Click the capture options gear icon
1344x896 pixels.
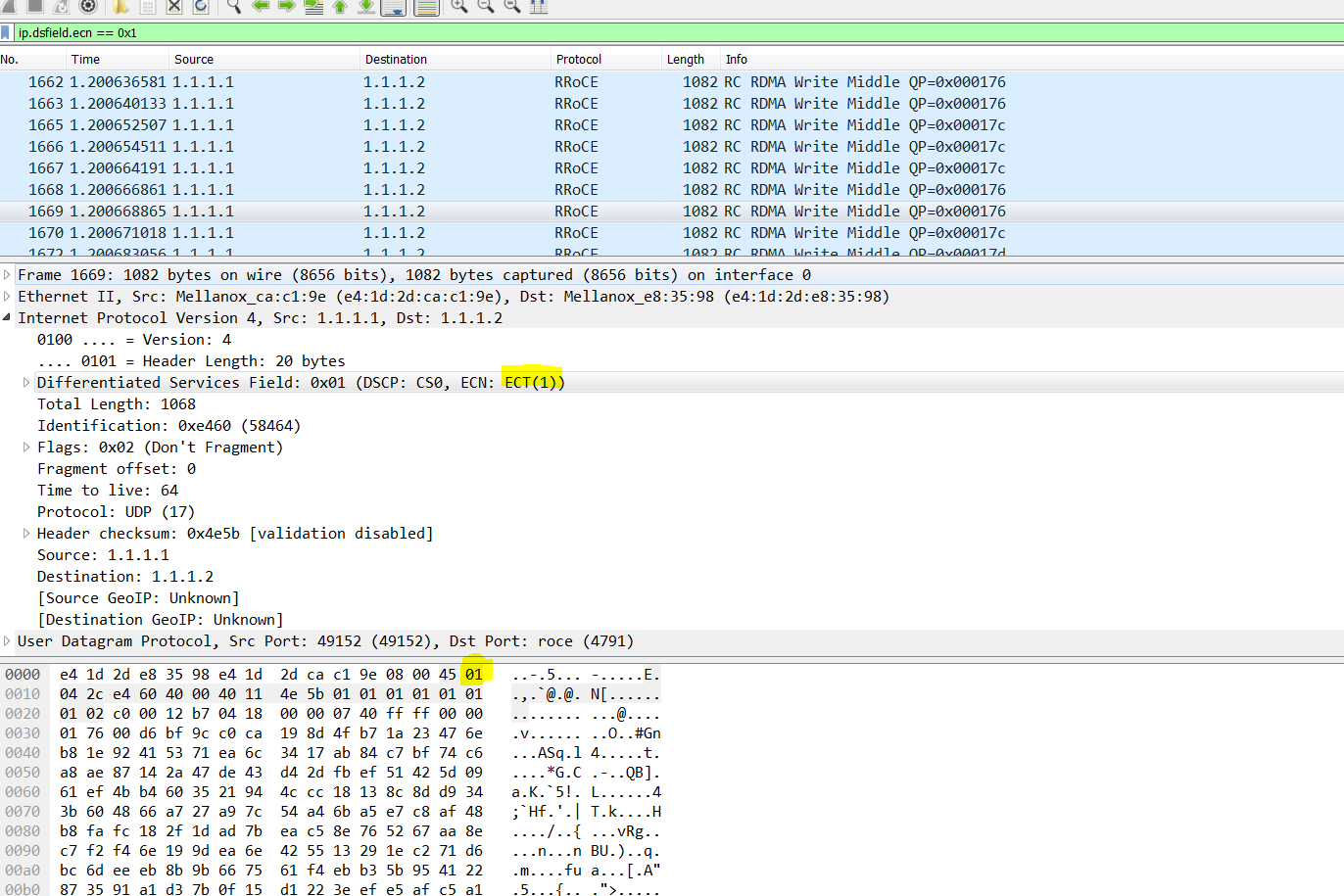coord(88,6)
